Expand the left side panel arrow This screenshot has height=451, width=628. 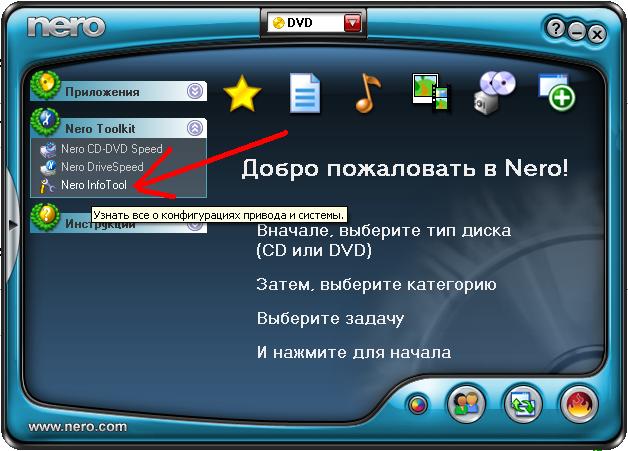13,225
